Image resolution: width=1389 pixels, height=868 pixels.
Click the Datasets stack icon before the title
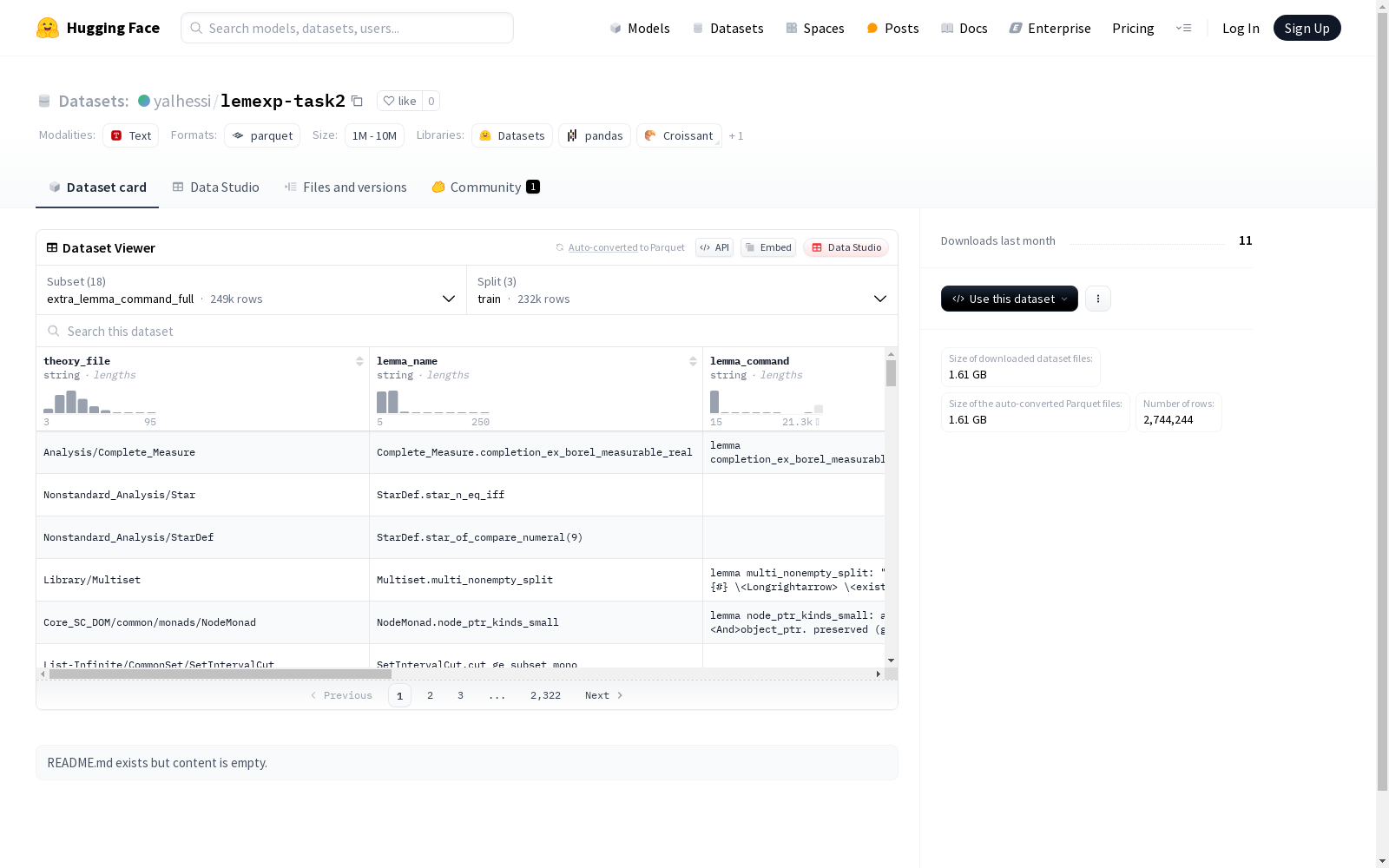tap(44, 101)
